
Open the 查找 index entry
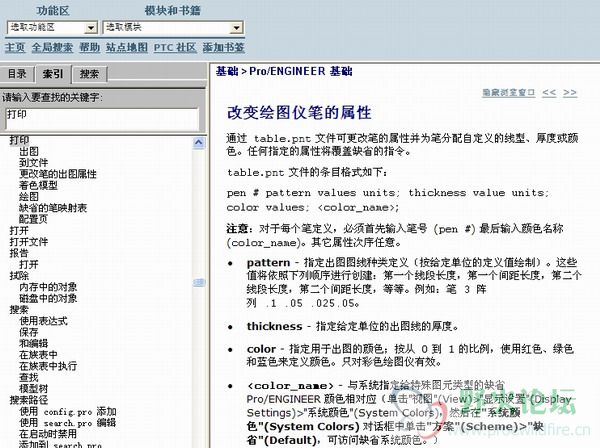[x=29, y=377]
